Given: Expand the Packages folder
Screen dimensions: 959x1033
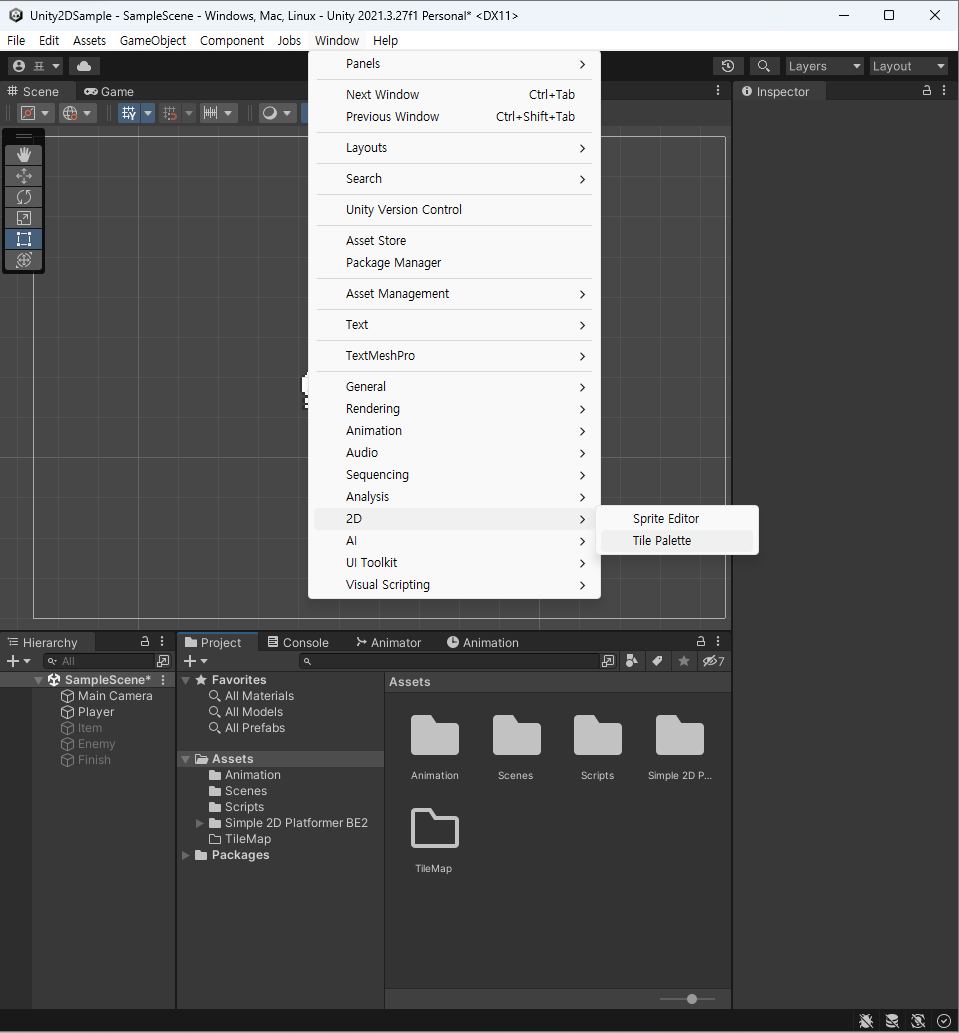Looking at the screenshot, I should pos(186,855).
